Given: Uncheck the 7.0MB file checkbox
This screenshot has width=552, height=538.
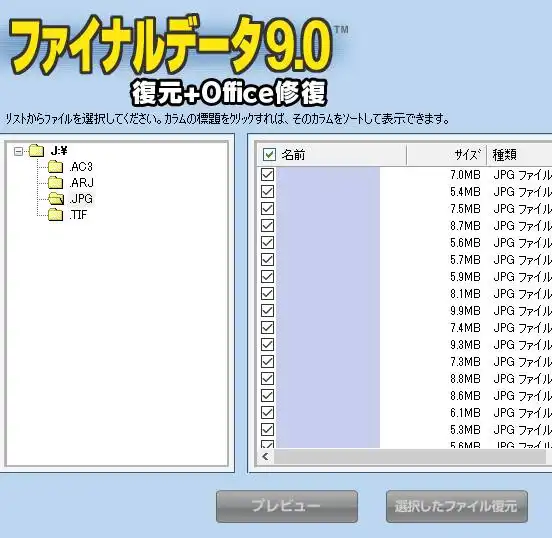Looking at the screenshot, I should click(x=268, y=174).
